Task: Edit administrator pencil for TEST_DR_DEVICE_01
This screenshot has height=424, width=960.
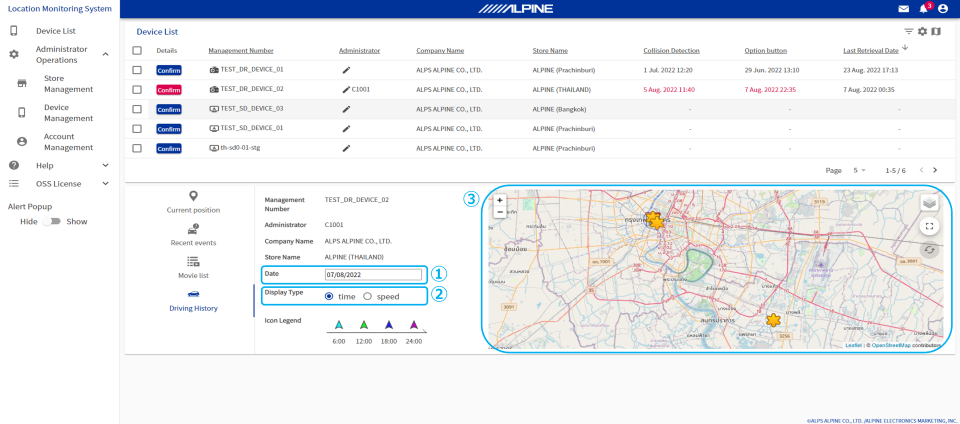Action: point(346,70)
